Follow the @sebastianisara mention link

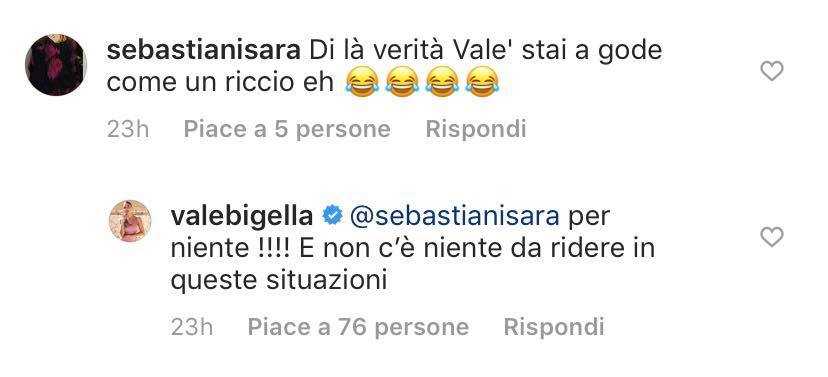coord(455,217)
